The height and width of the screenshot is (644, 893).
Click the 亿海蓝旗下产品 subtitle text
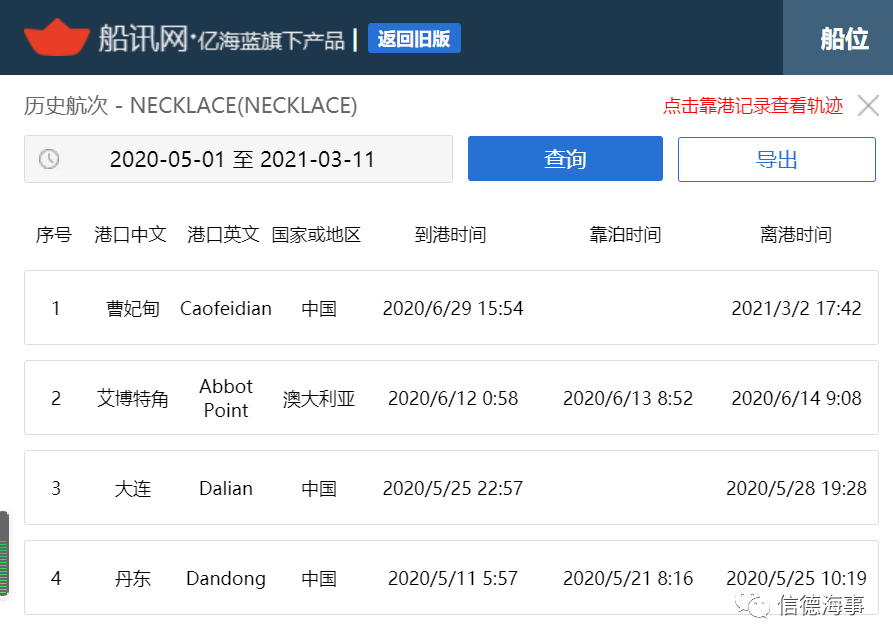[x=271, y=40]
